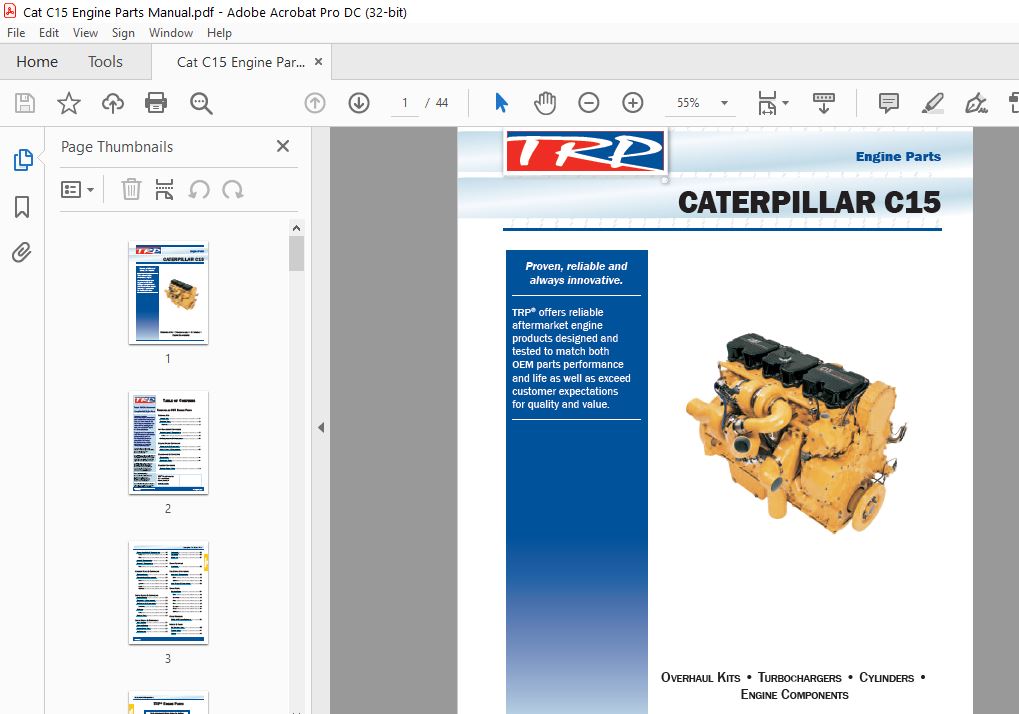This screenshot has height=714, width=1019.
Task: Rotate page clockwise
Action: (x=233, y=190)
